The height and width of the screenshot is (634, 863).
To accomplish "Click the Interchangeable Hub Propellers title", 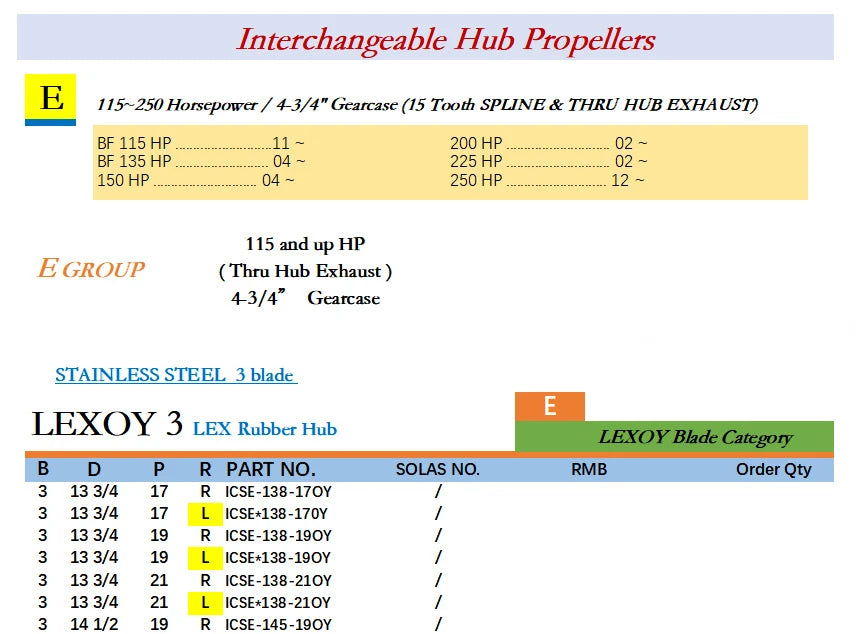I will [x=446, y=40].
